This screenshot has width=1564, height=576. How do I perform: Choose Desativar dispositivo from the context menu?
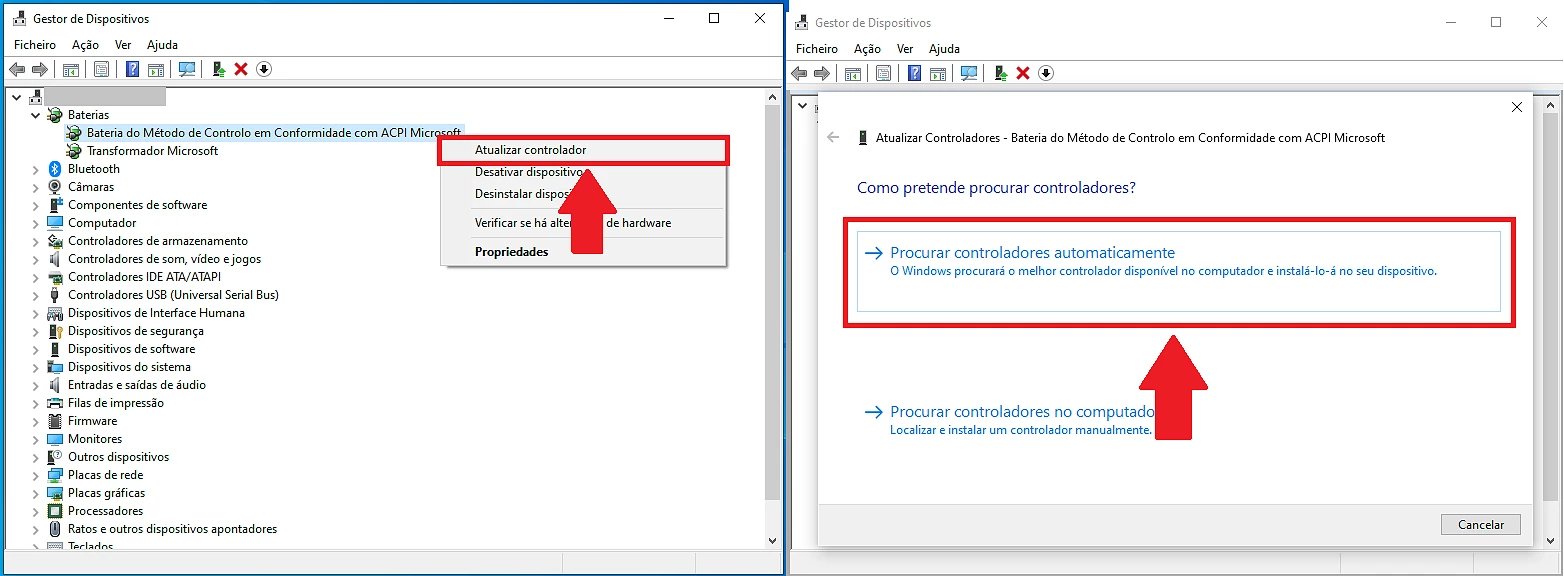click(584, 172)
